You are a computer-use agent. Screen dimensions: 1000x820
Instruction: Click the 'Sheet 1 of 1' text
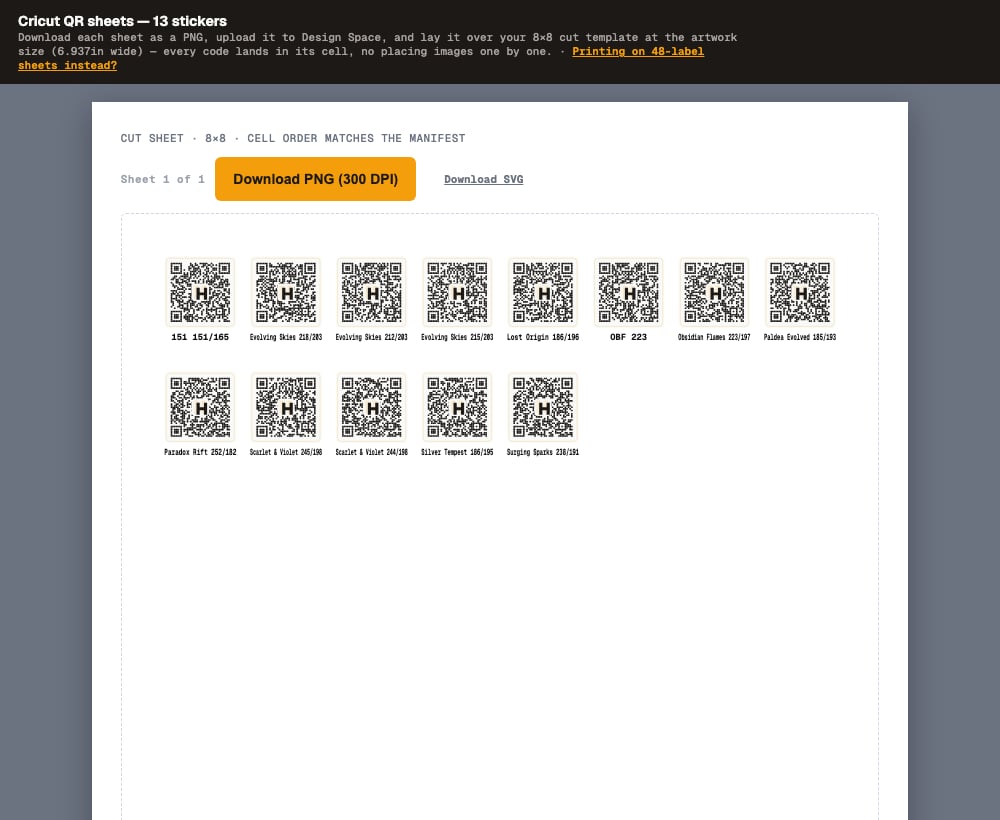click(163, 179)
